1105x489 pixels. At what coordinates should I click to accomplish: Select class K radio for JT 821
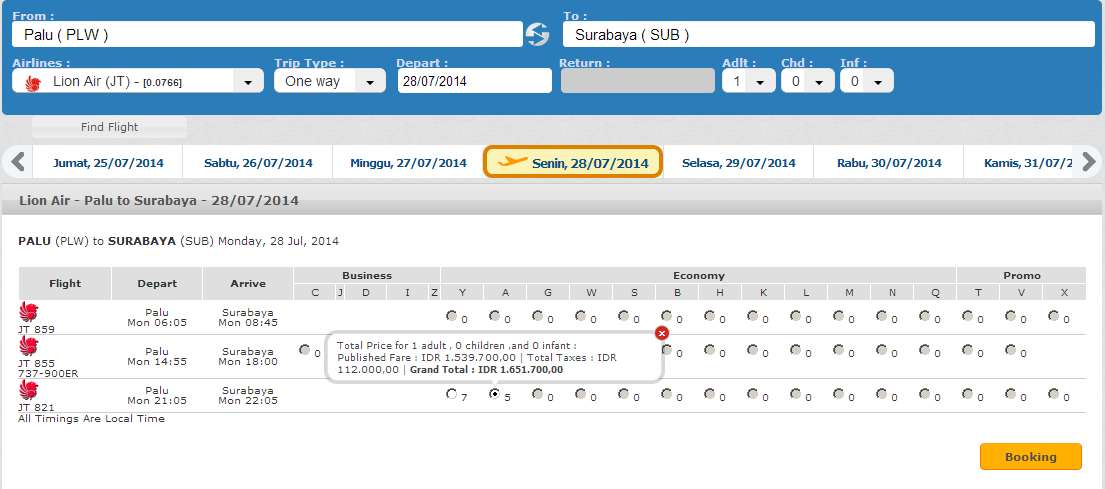[753, 394]
